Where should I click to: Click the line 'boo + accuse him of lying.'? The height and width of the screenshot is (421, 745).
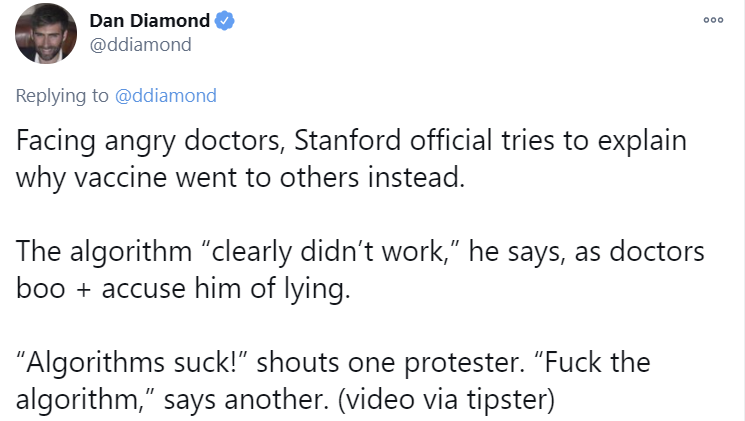click(183, 288)
